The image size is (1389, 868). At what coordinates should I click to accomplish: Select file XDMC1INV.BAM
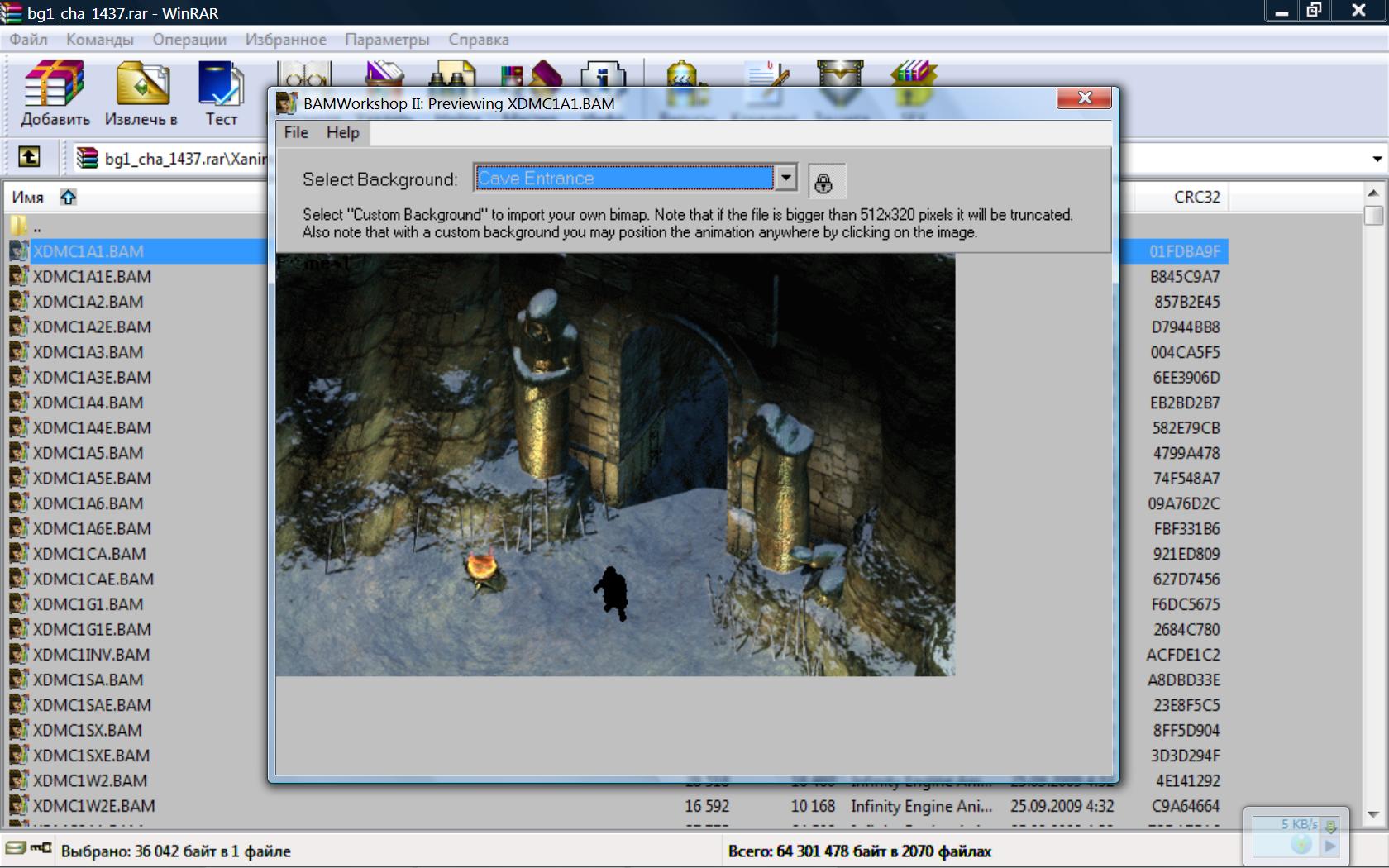(x=91, y=655)
